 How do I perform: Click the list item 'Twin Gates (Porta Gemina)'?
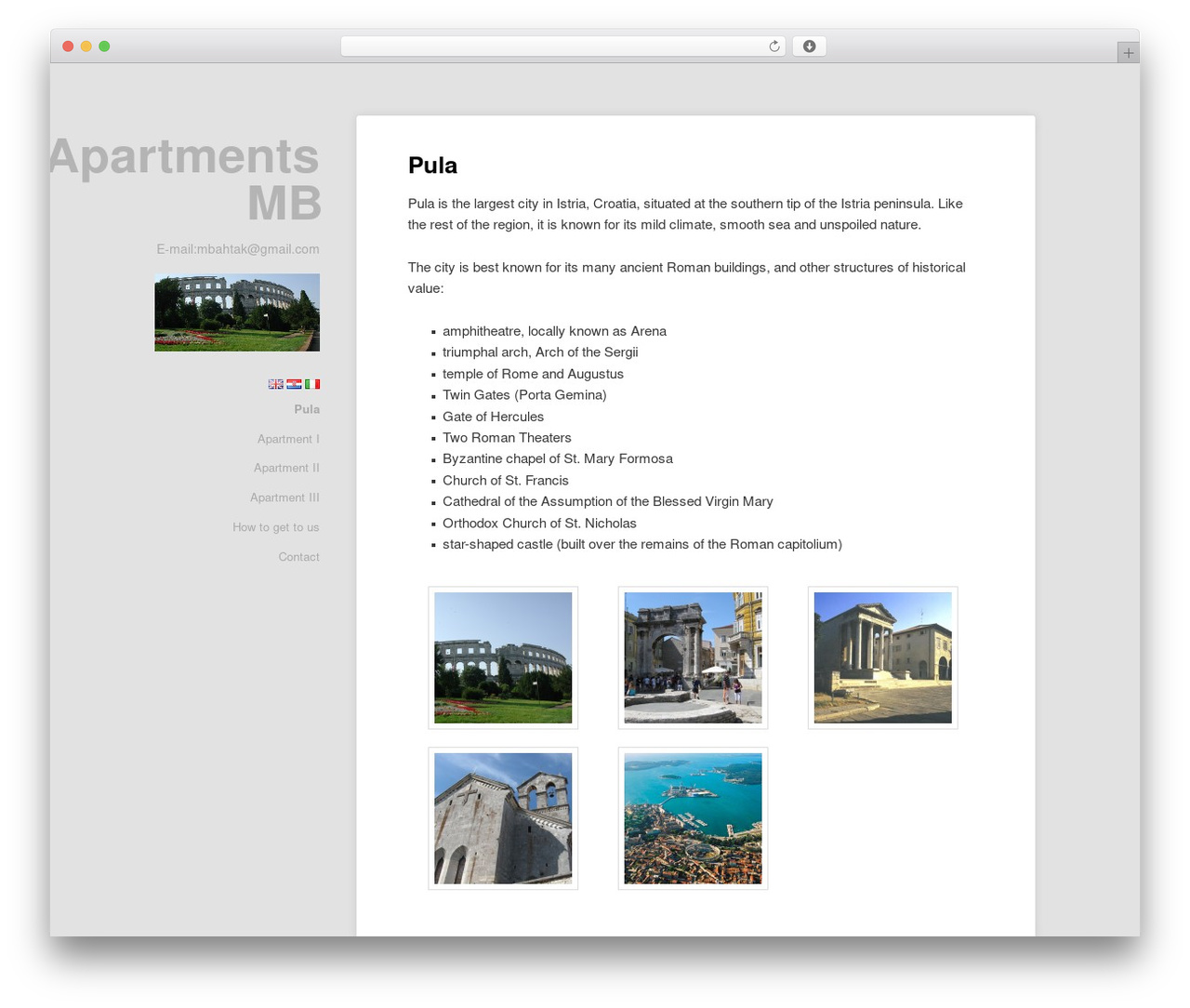point(524,395)
